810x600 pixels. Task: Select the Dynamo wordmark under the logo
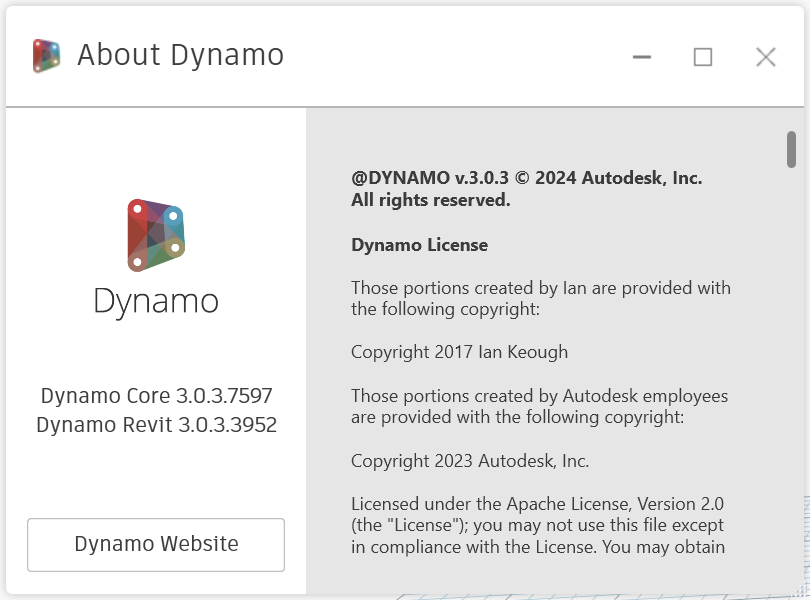(x=155, y=301)
